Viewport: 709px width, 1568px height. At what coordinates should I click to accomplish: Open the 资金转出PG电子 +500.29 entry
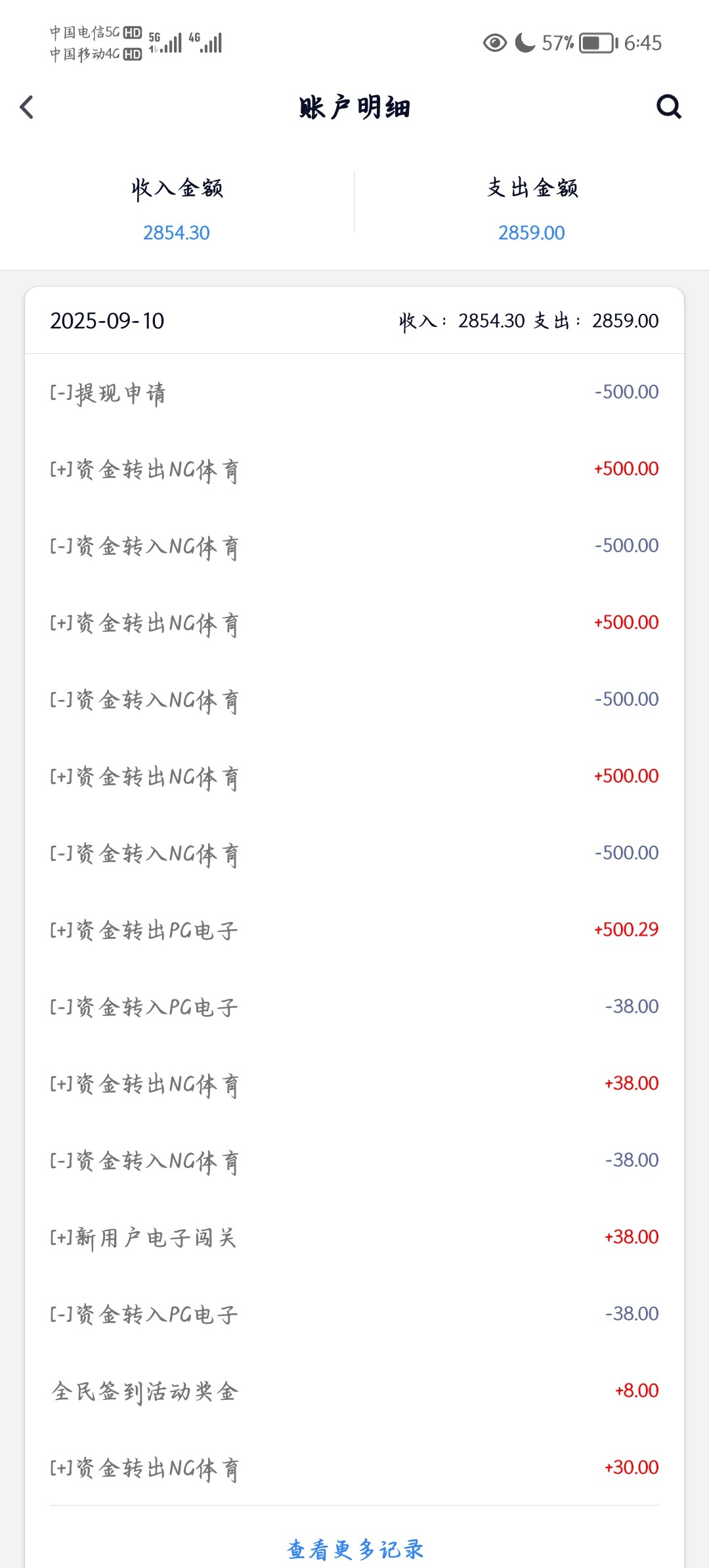[x=354, y=930]
